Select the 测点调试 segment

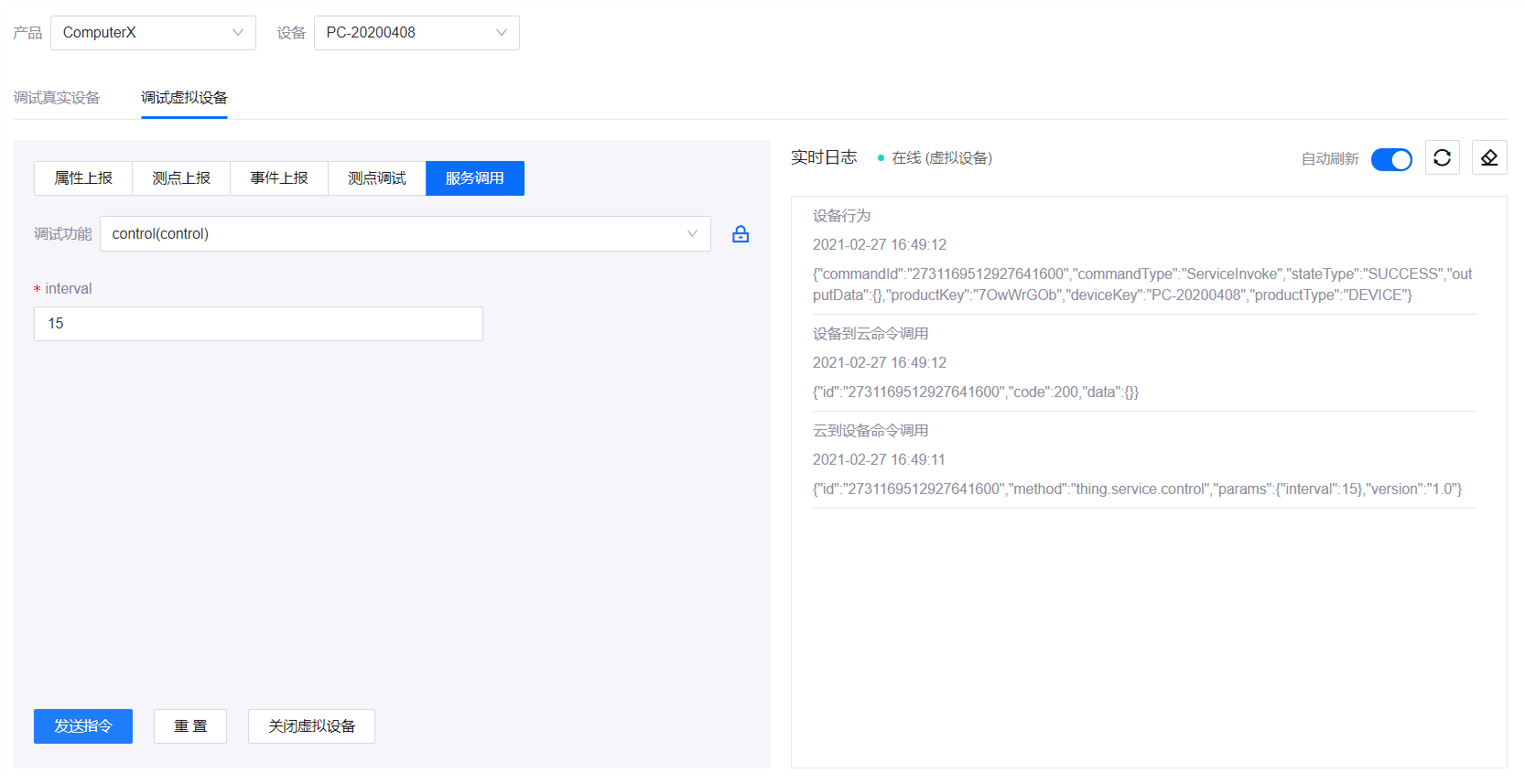pyautogui.click(x=377, y=178)
